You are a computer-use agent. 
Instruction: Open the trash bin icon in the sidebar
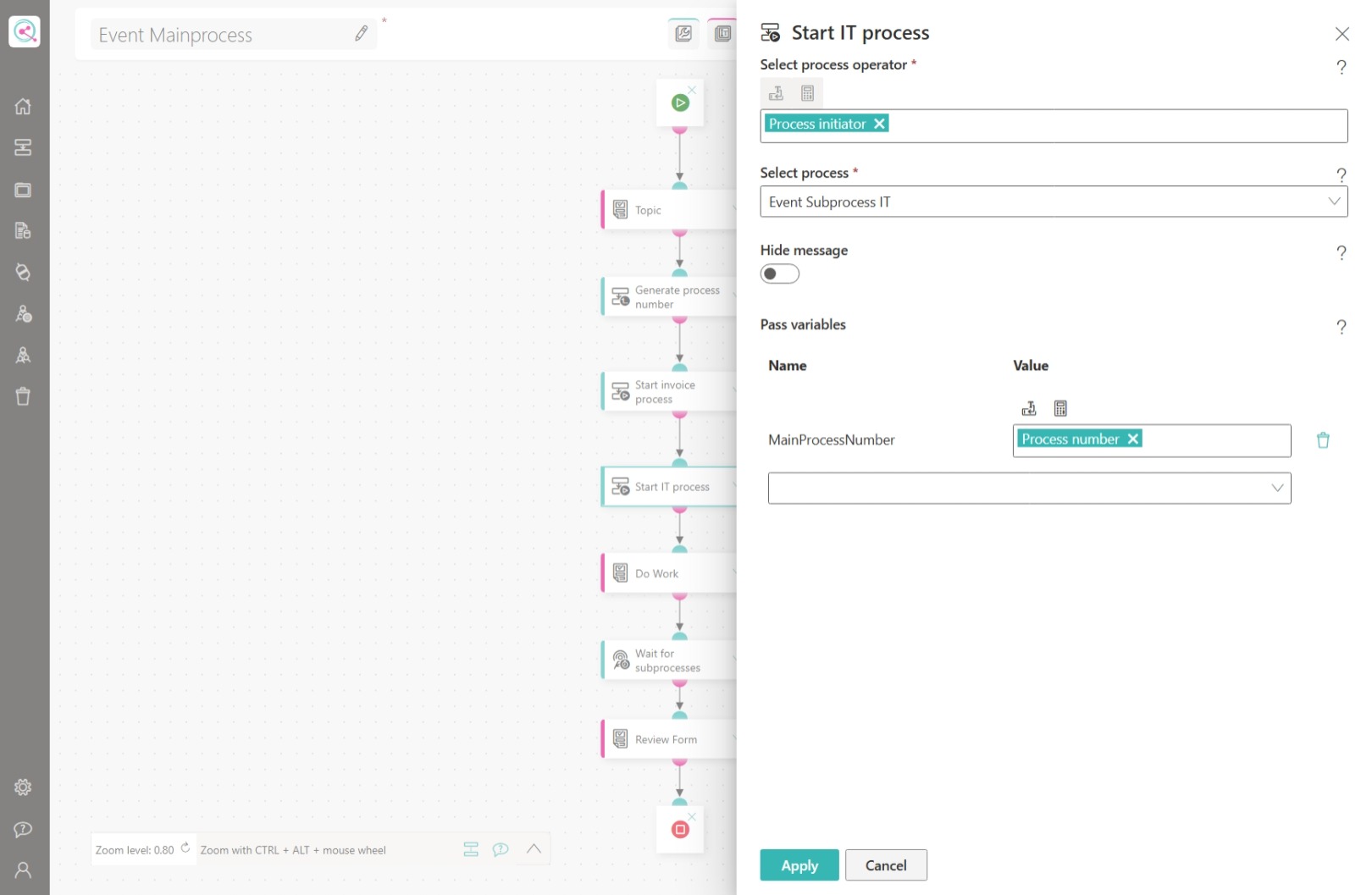[23, 396]
